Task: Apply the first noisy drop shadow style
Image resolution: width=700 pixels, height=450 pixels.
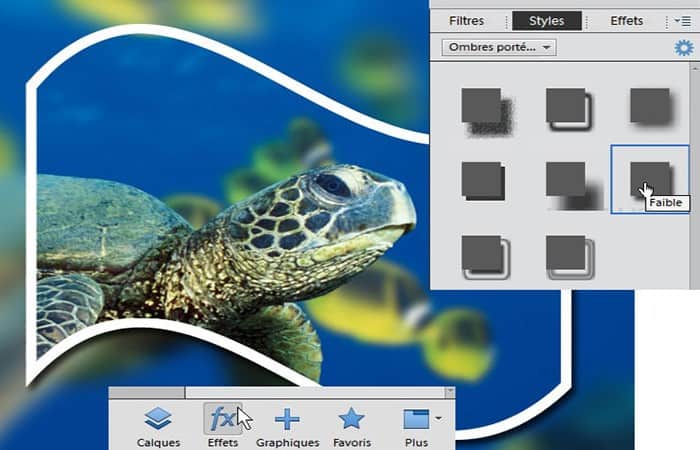Action: click(x=486, y=111)
